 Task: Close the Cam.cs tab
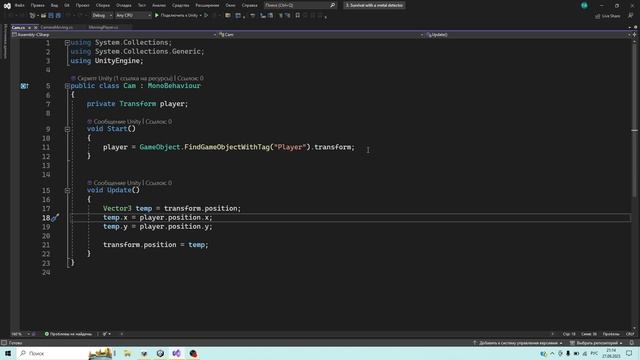(36, 27)
